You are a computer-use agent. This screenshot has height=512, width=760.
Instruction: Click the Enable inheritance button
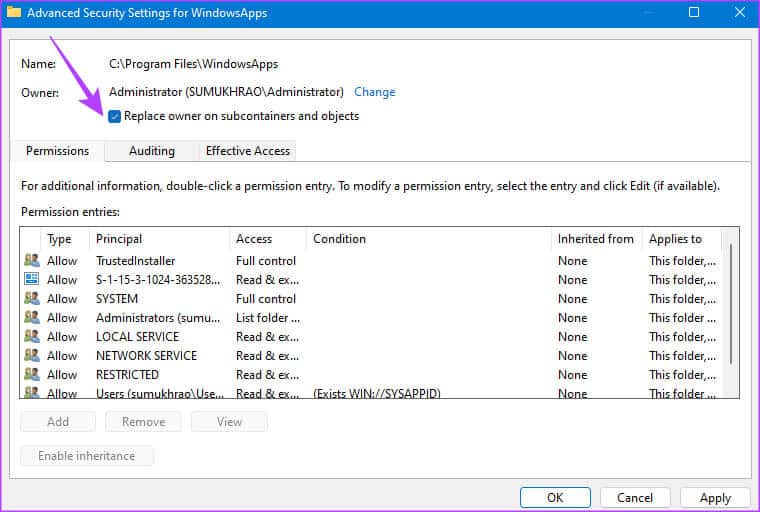(x=87, y=456)
